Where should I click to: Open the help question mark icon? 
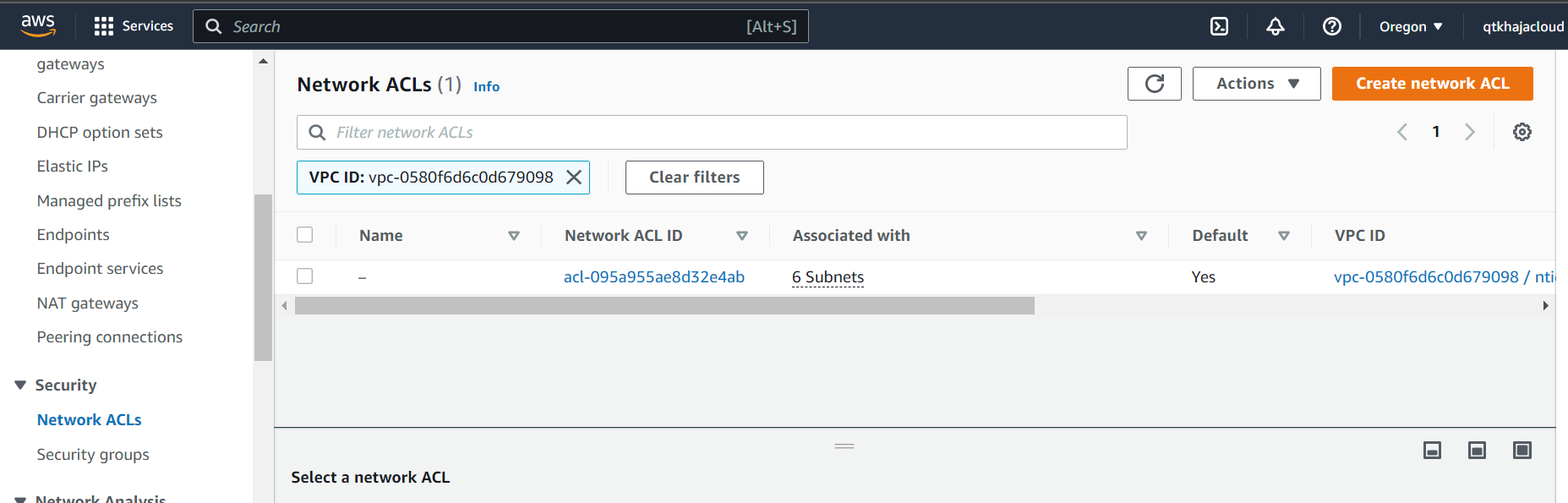(x=1331, y=26)
